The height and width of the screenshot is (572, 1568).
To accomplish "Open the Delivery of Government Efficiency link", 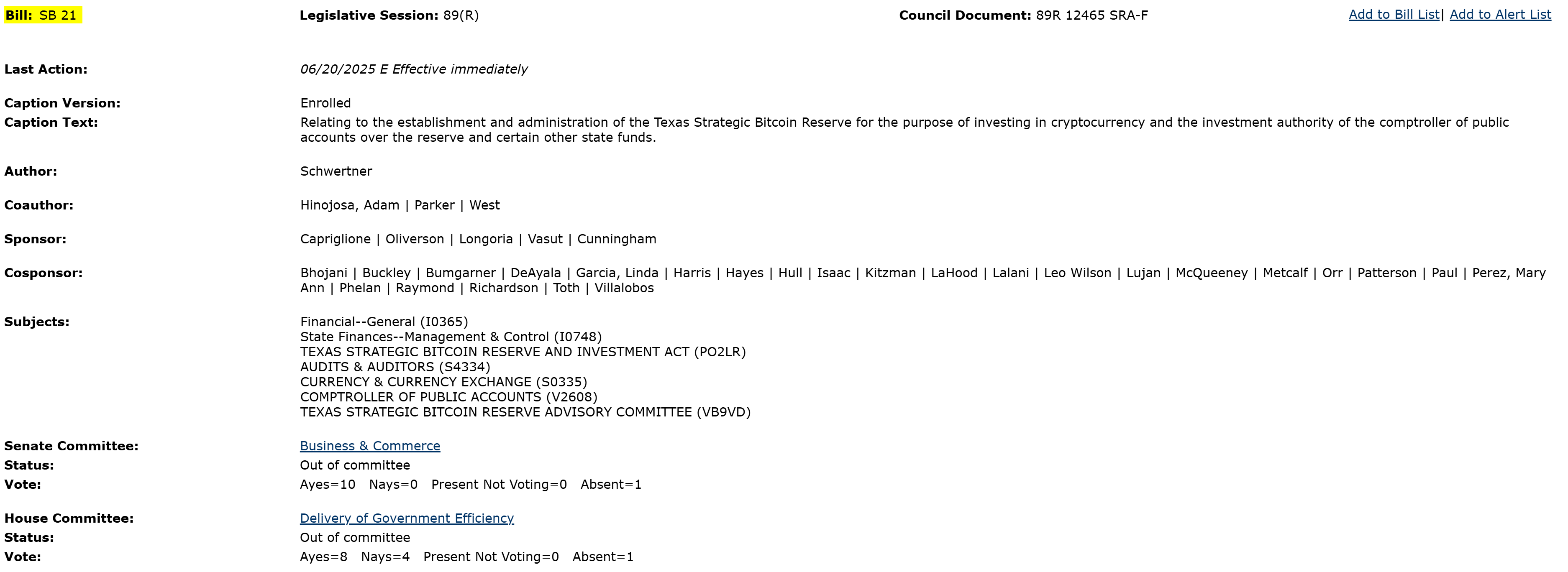I will [407, 518].
